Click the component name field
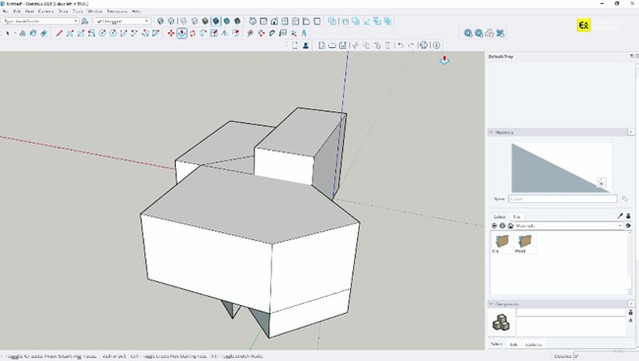639x361 pixels. click(x=571, y=313)
